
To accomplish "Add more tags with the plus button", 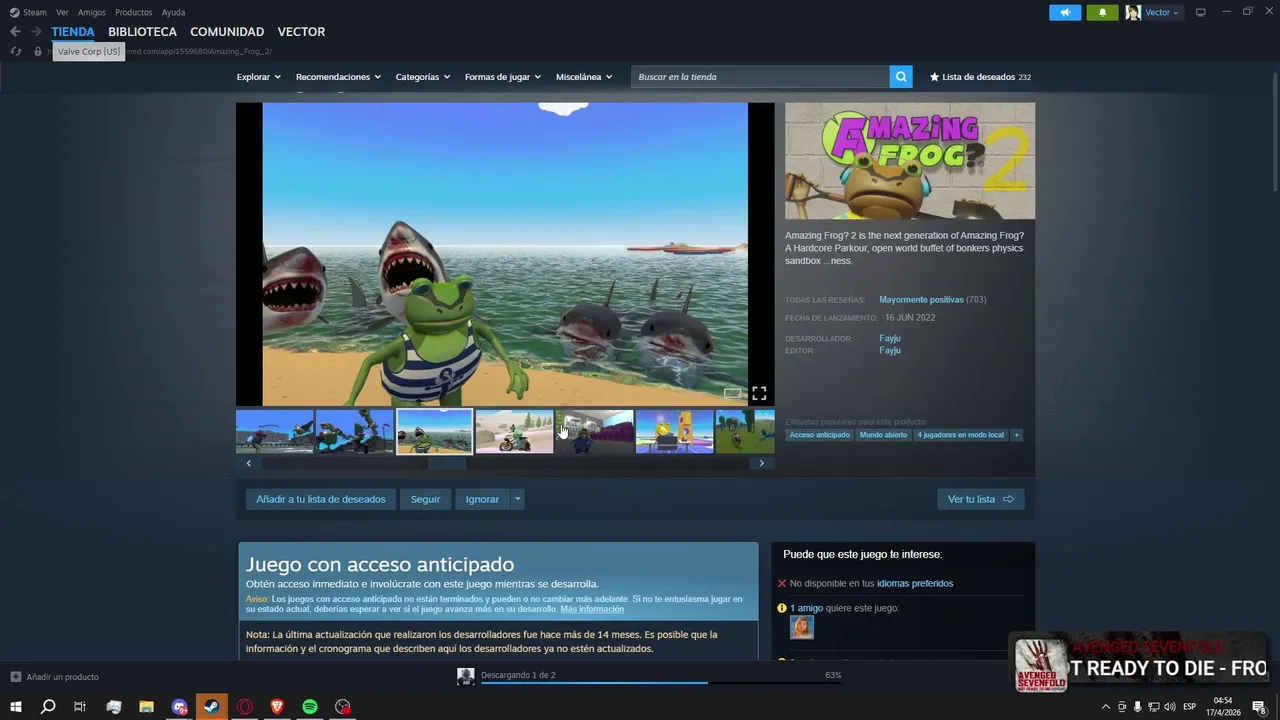I will pyautogui.click(x=1016, y=435).
